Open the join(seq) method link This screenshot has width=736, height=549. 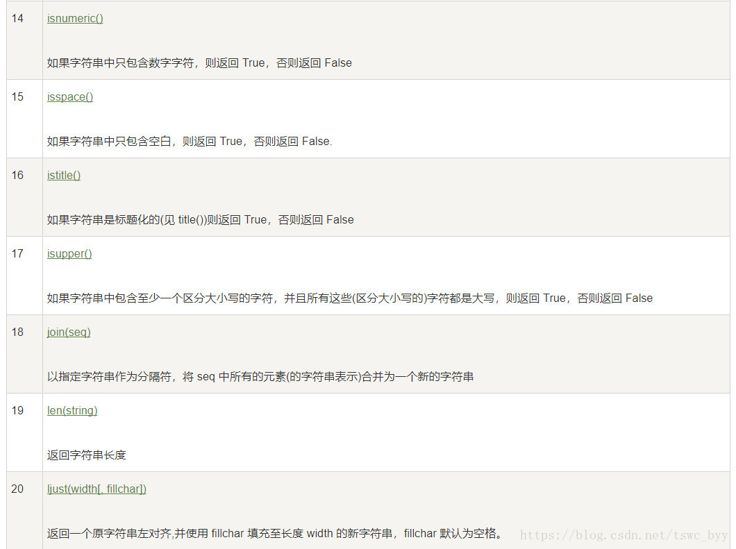(x=69, y=332)
